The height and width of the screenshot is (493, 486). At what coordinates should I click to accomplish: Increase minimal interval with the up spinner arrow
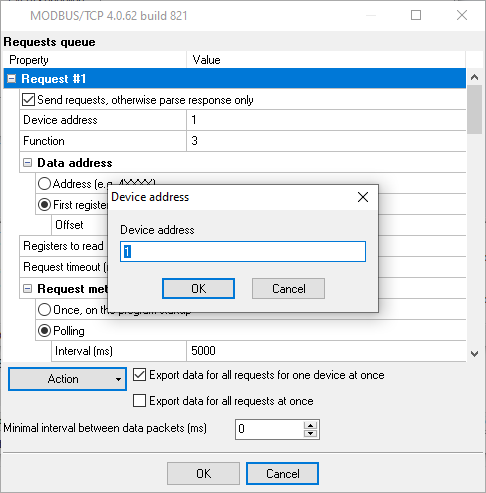point(310,425)
